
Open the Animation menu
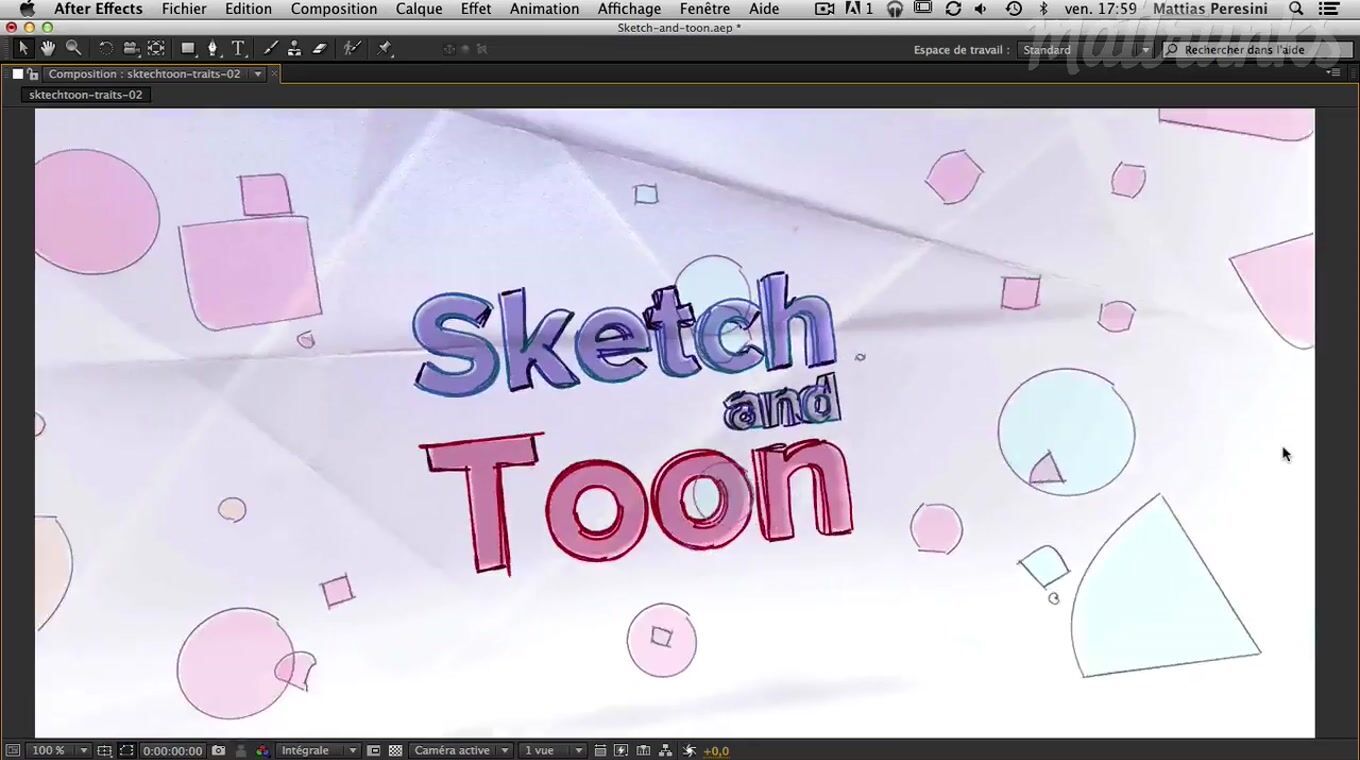[544, 9]
